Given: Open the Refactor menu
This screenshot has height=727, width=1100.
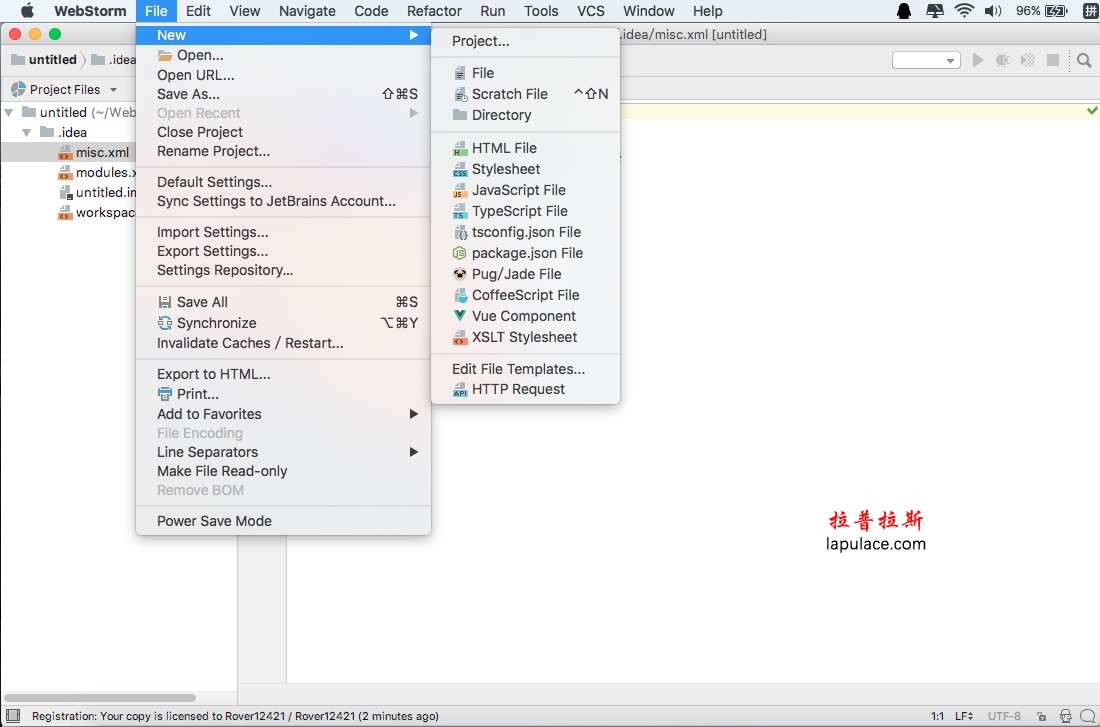Looking at the screenshot, I should coord(434,11).
